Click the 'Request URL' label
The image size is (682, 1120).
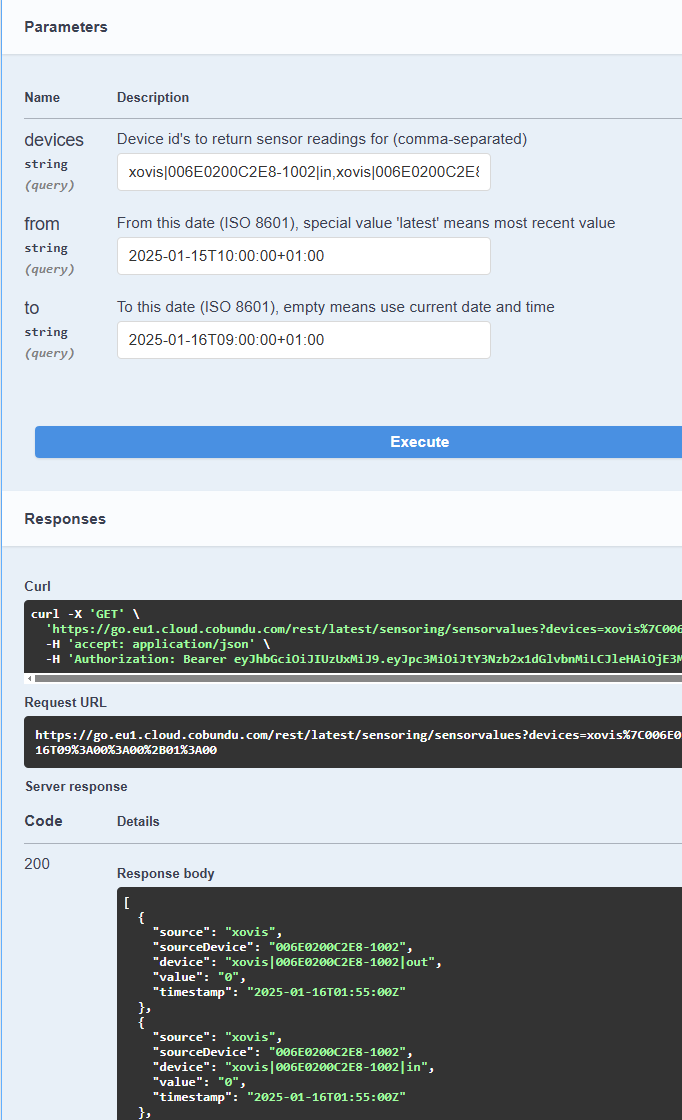coord(65,702)
